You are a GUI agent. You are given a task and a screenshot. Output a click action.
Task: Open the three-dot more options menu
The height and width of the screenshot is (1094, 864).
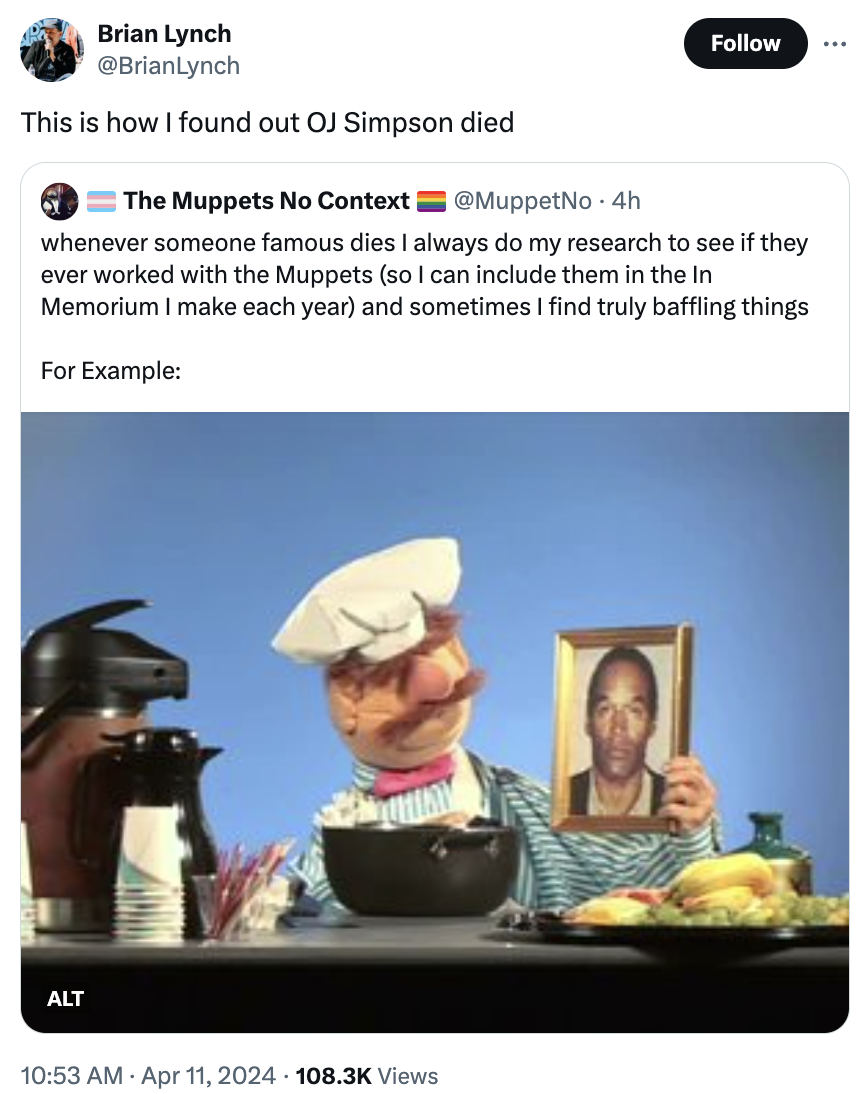(x=832, y=44)
